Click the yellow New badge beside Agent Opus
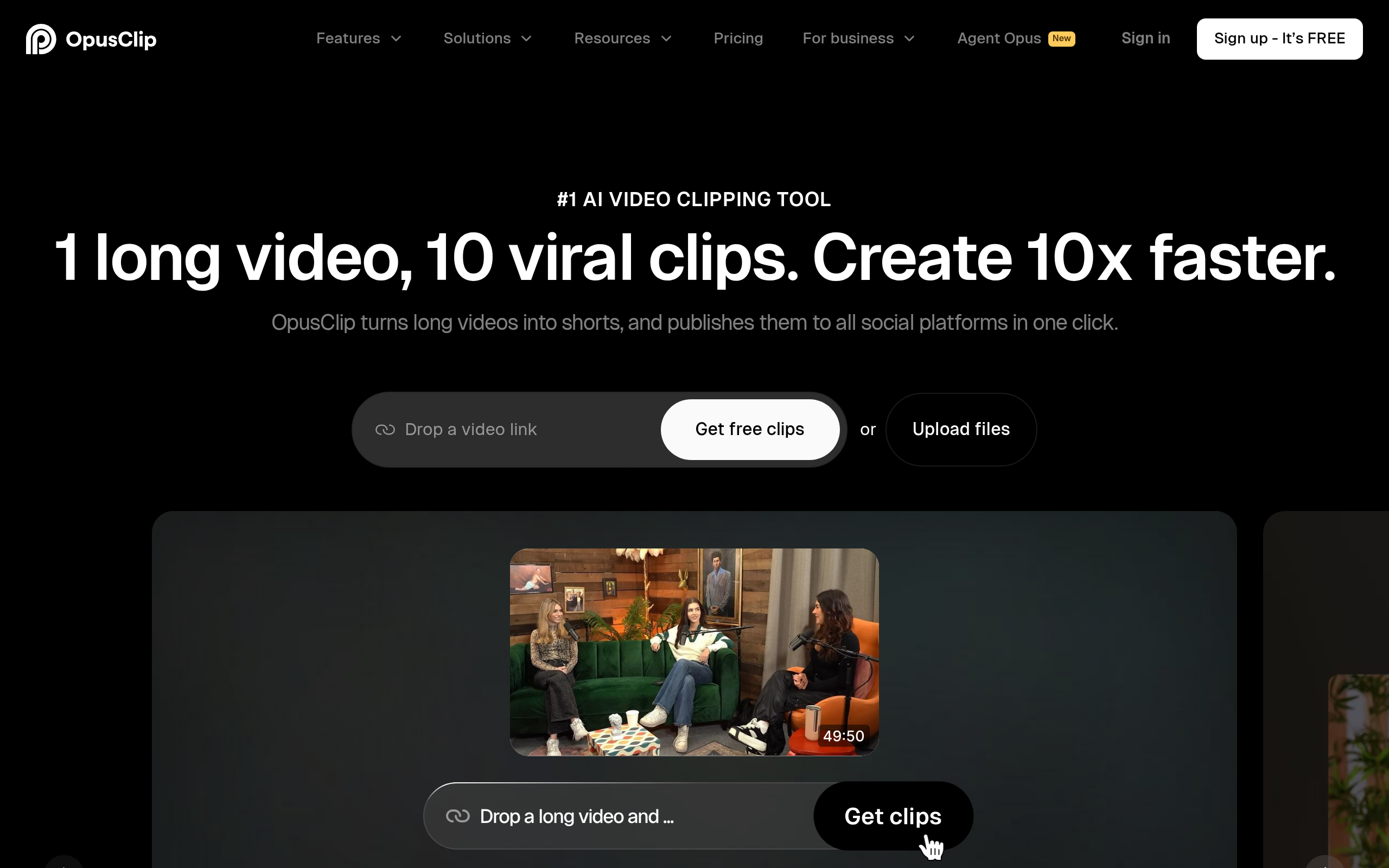The image size is (1389, 868). pyautogui.click(x=1062, y=39)
